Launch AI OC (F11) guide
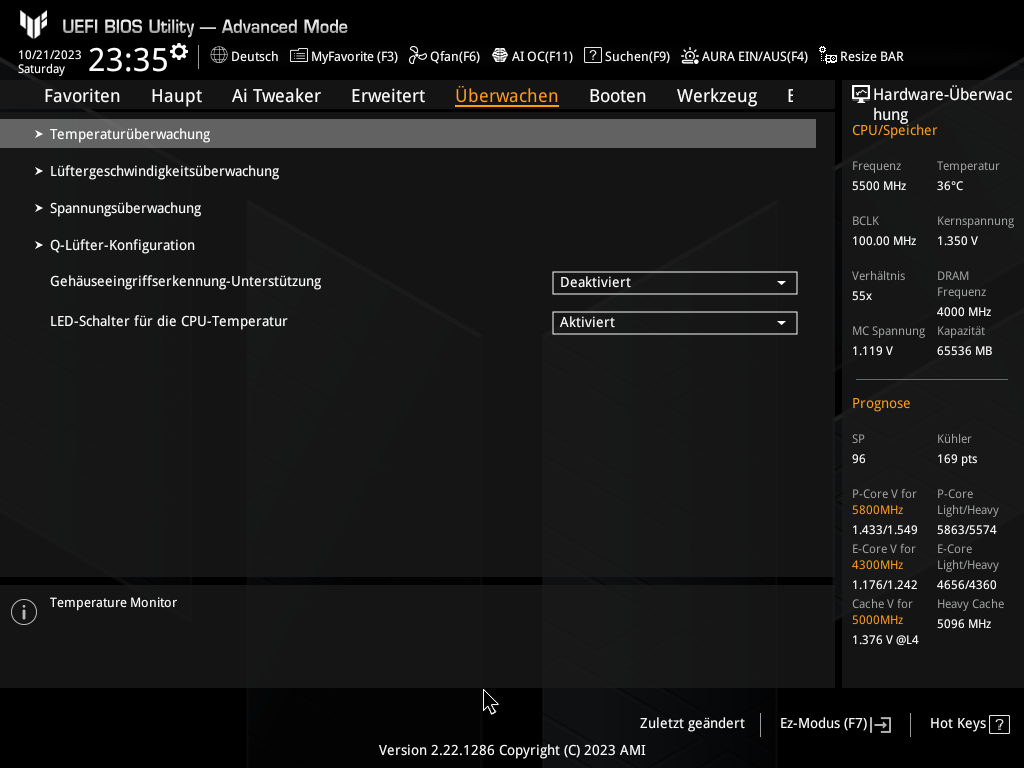Screen dimensions: 1024x768 [500, 56]
